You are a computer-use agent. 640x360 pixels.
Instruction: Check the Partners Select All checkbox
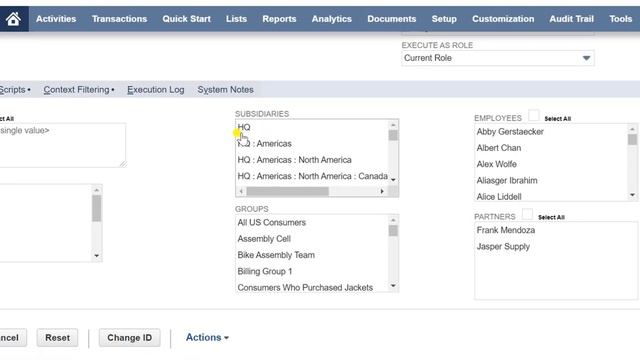coord(527,214)
